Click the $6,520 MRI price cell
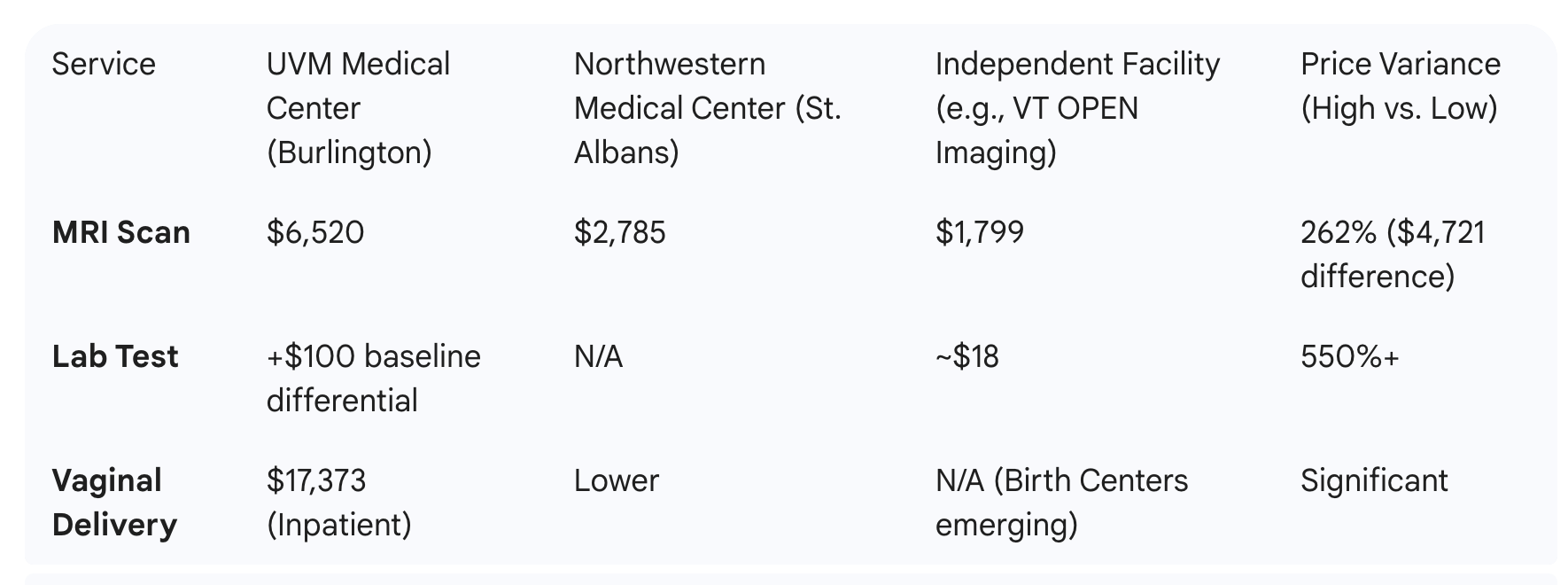The height and width of the screenshot is (585, 1568). click(x=315, y=232)
